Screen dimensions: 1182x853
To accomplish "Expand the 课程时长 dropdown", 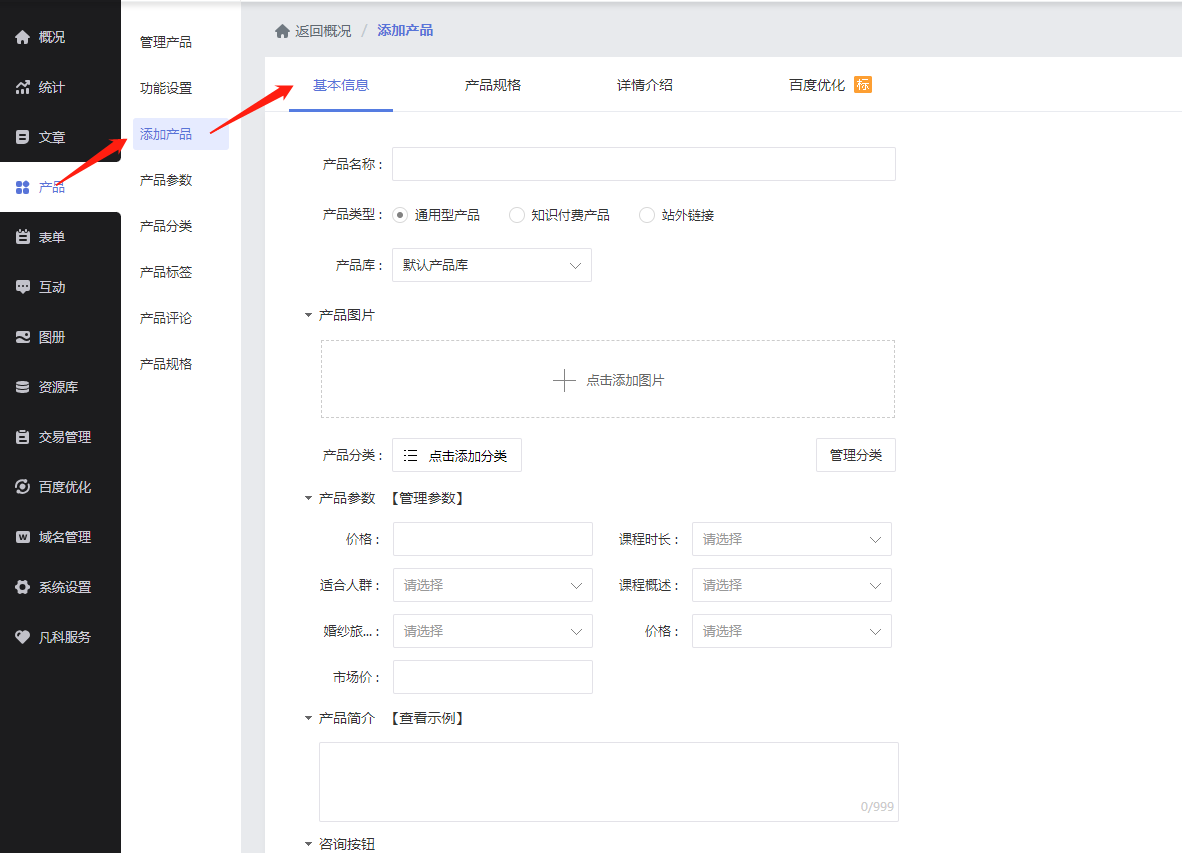I will point(791,539).
